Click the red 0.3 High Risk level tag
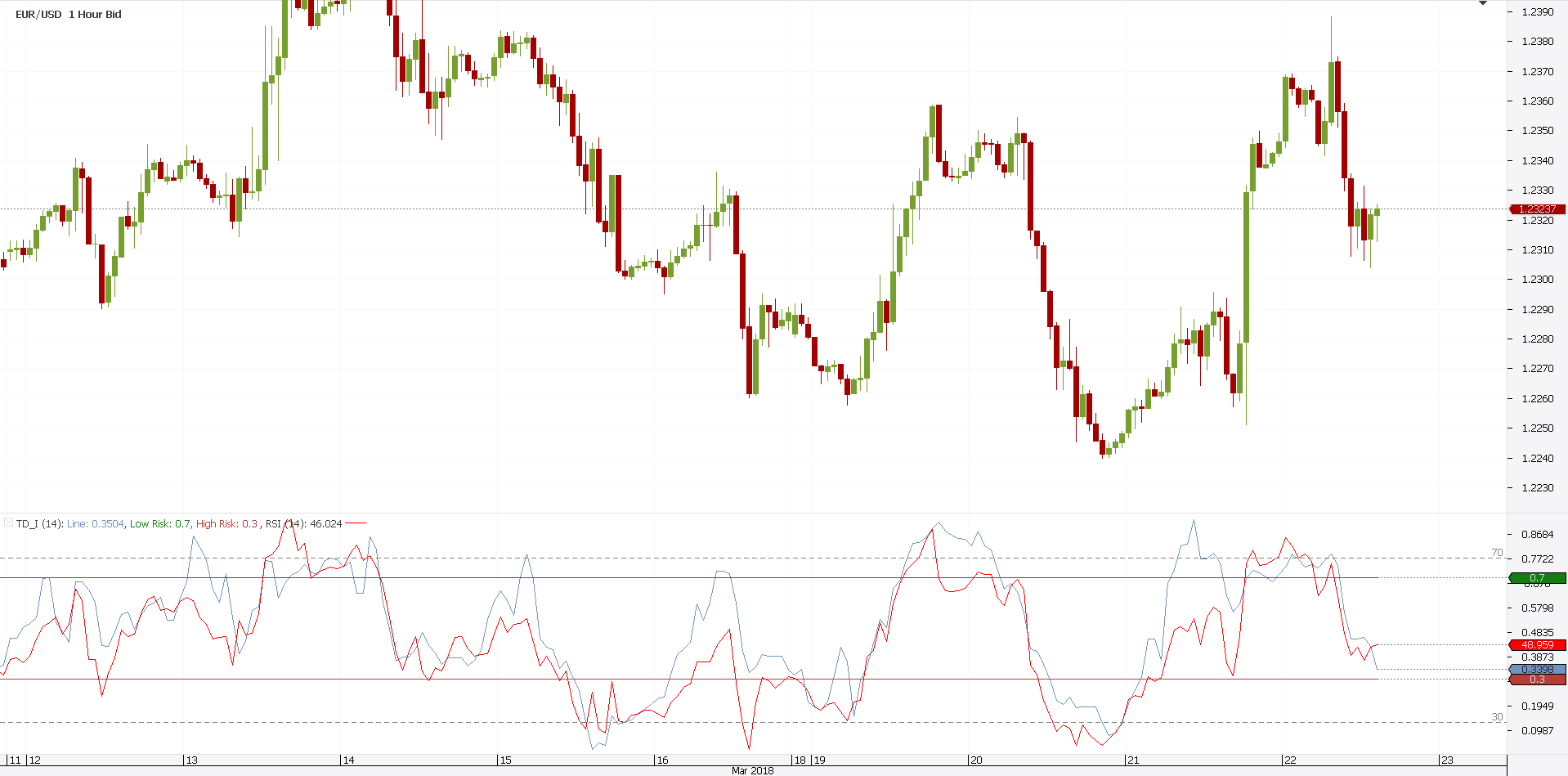1568x776 pixels. click(1539, 679)
